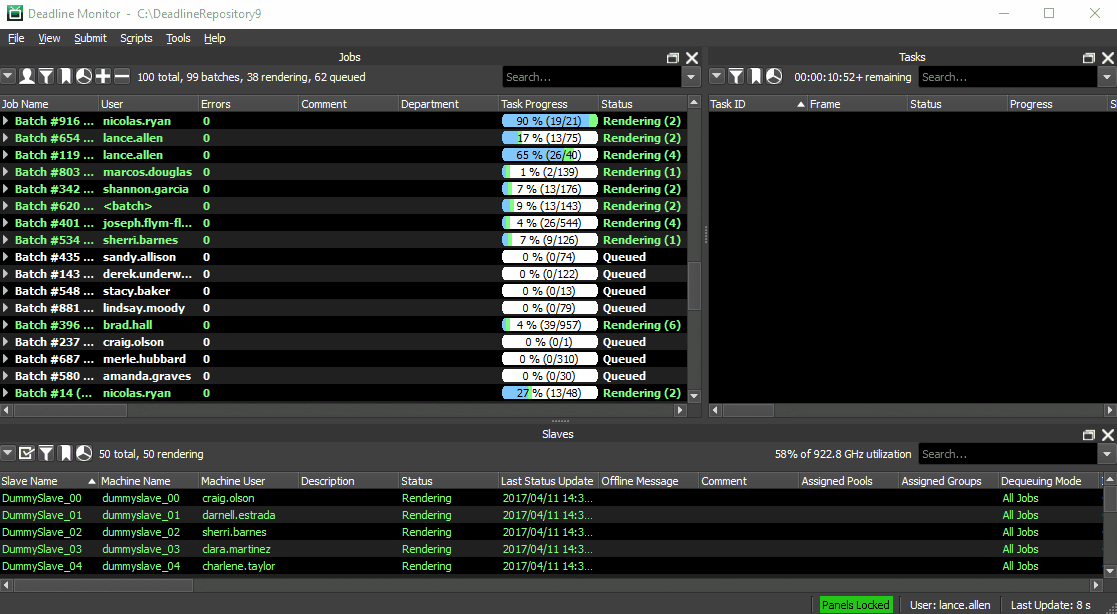The image size is (1117, 614).
Task: Open the Tasks search history dropdown
Action: pos(1107,77)
